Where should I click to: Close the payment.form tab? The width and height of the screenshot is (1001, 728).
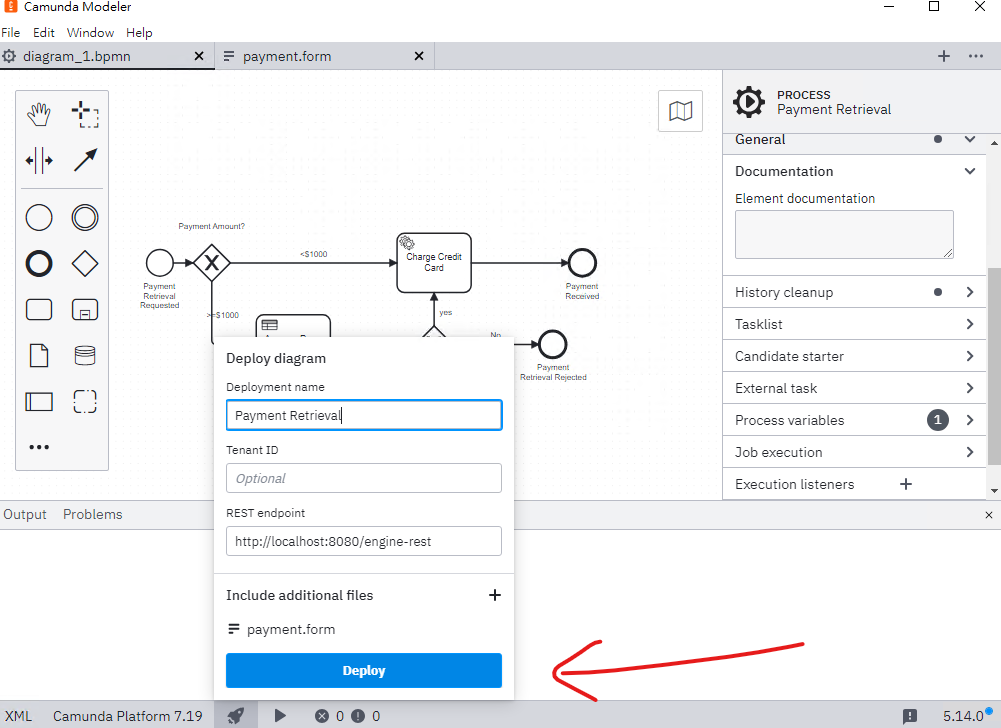(x=419, y=56)
